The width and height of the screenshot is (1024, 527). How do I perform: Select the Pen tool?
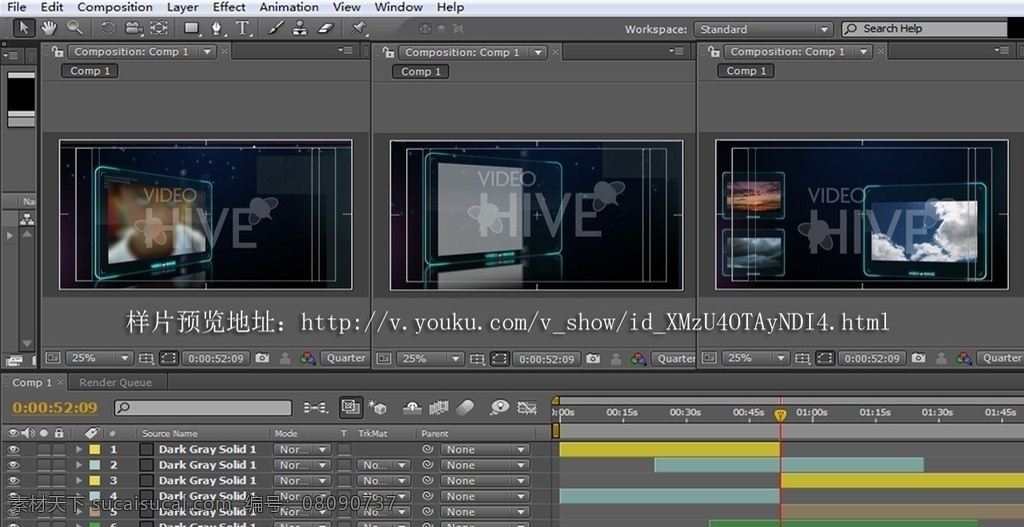coord(217,28)
